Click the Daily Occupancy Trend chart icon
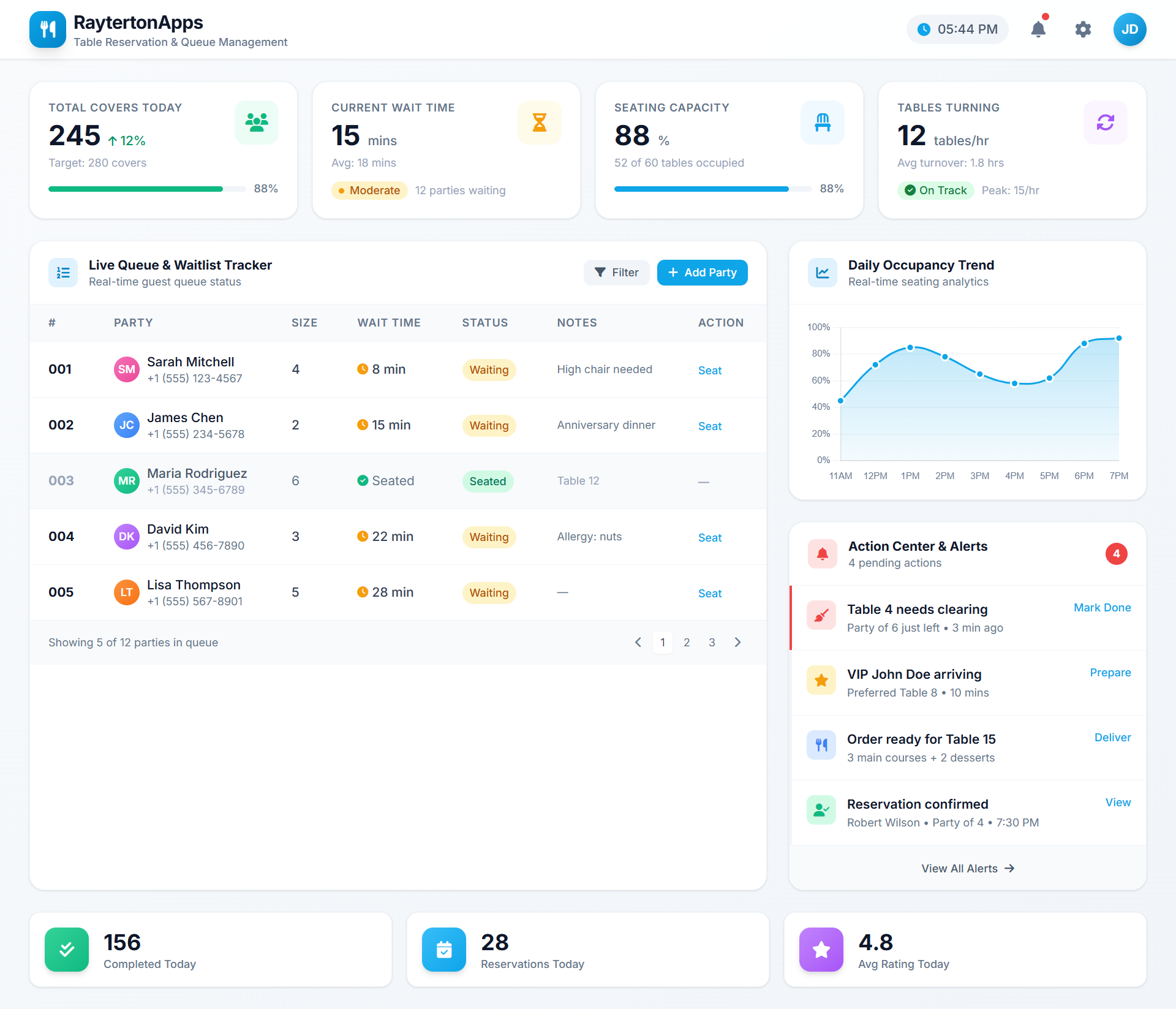This screenshot has width=1176, height=1009. 823,273
